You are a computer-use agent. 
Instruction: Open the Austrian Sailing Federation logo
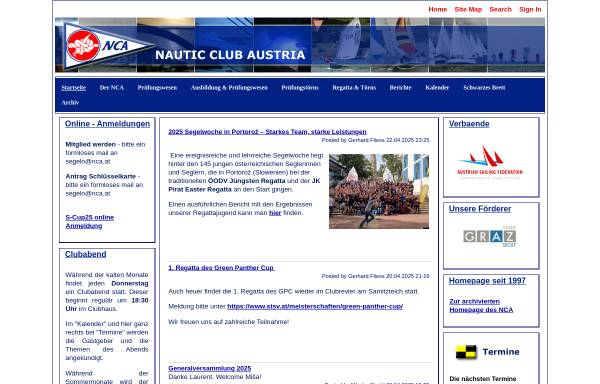click(x=490, y=162)
